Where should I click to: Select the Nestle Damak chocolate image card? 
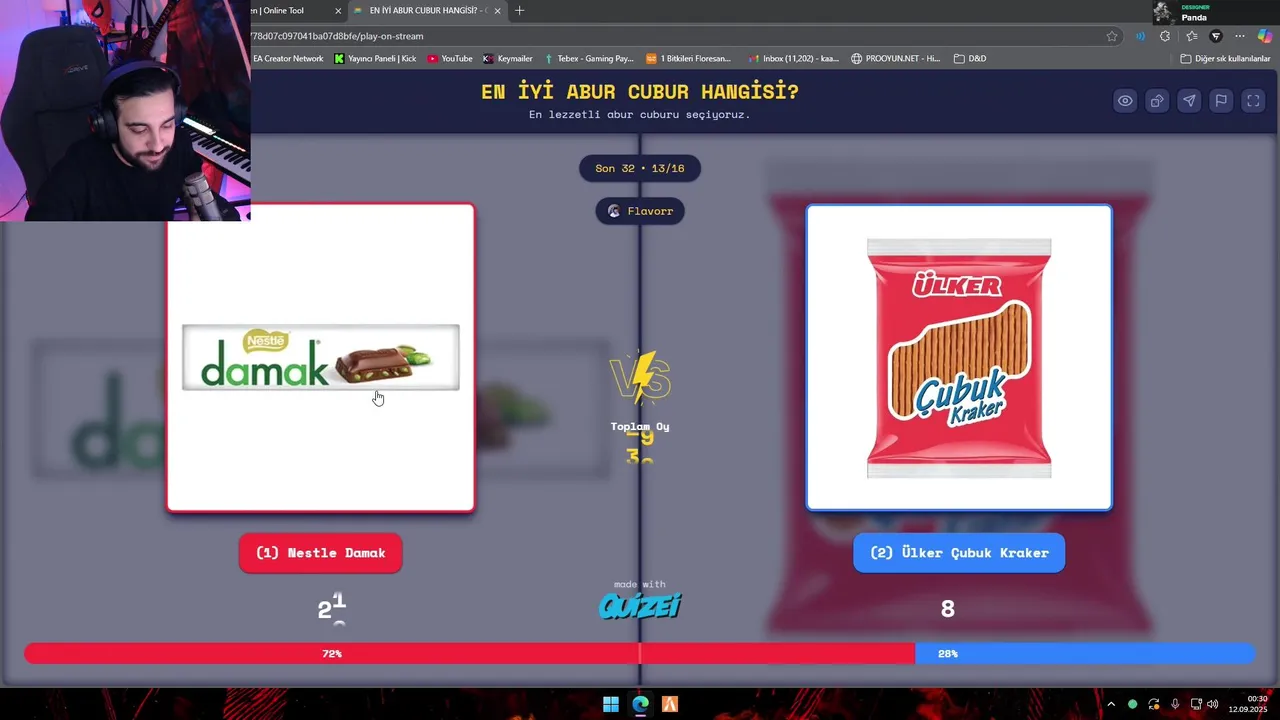[320, 358]
